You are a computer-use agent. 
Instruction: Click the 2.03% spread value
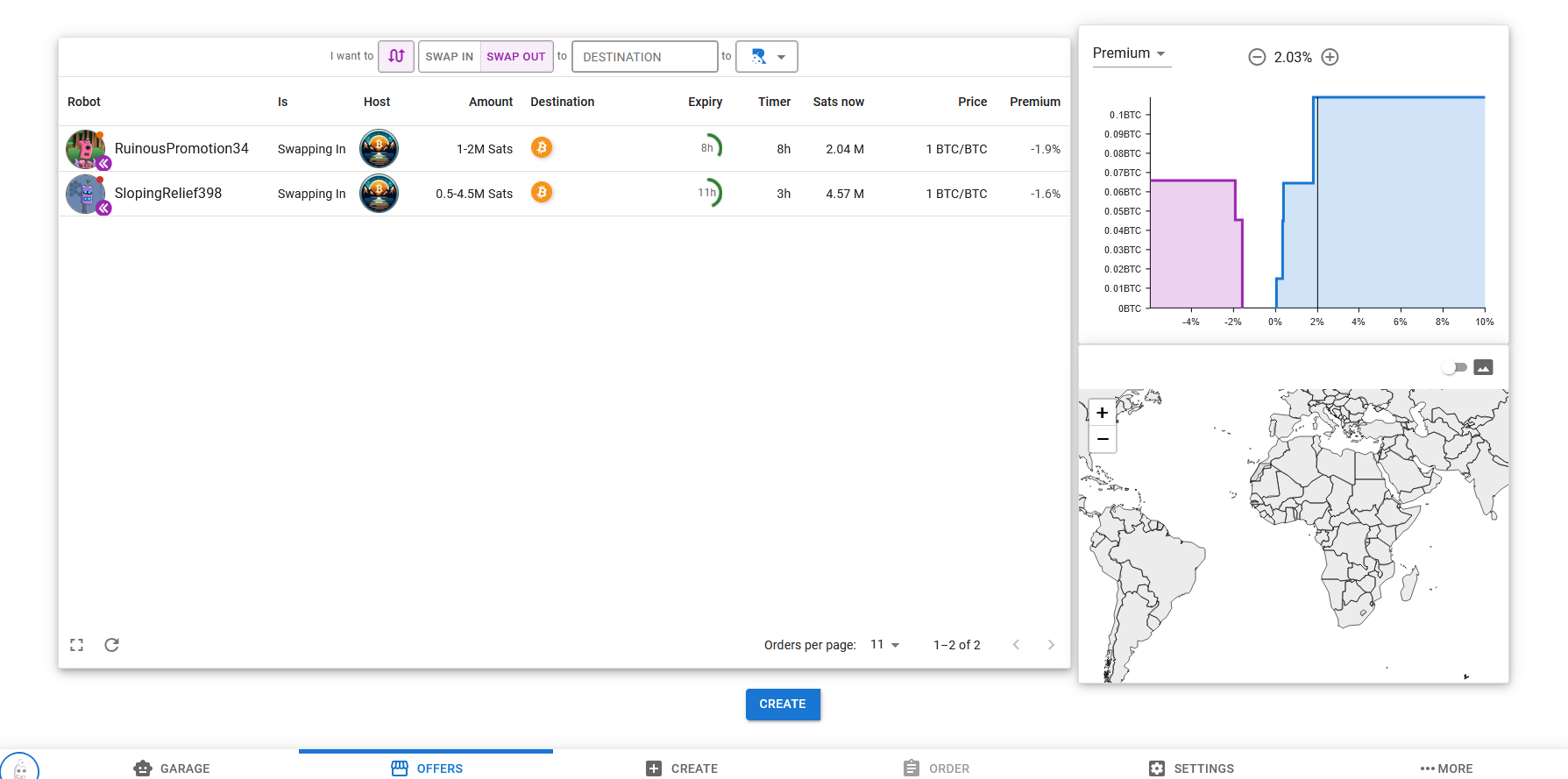coord(1293,57)
